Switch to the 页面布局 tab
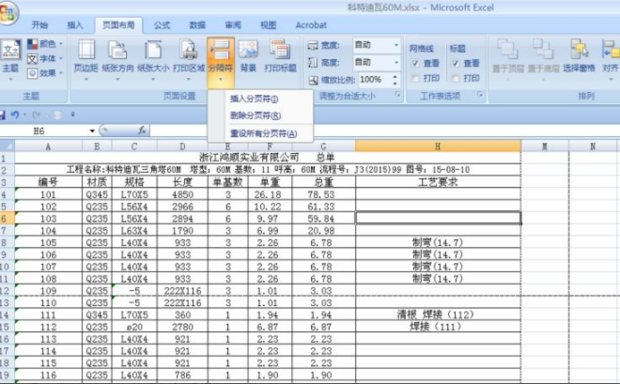The image size is (620, 384). click(x=119, y=25)
